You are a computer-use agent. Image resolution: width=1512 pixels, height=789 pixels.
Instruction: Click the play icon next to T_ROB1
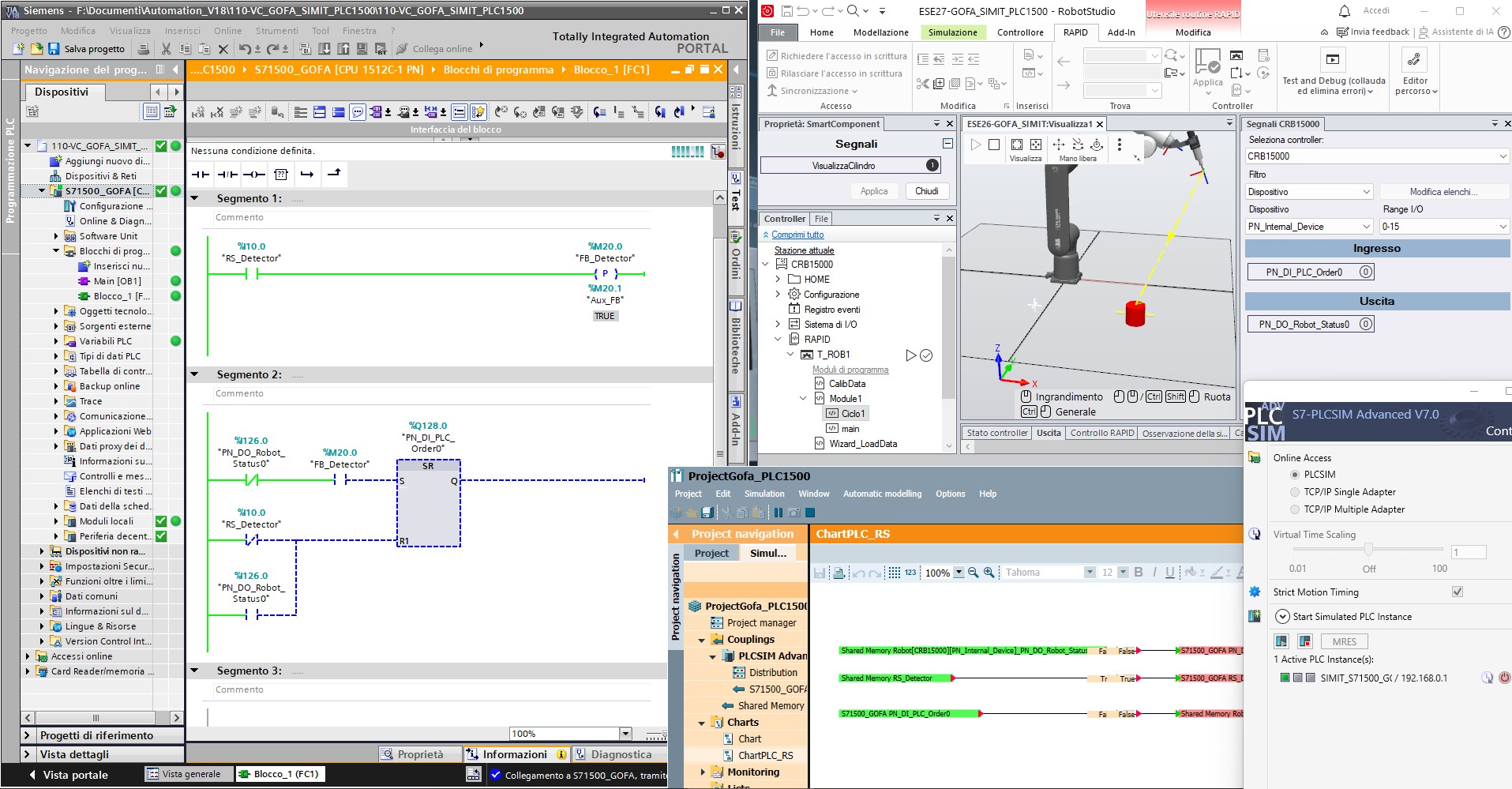pyautogui.click(x=911, y=355)
